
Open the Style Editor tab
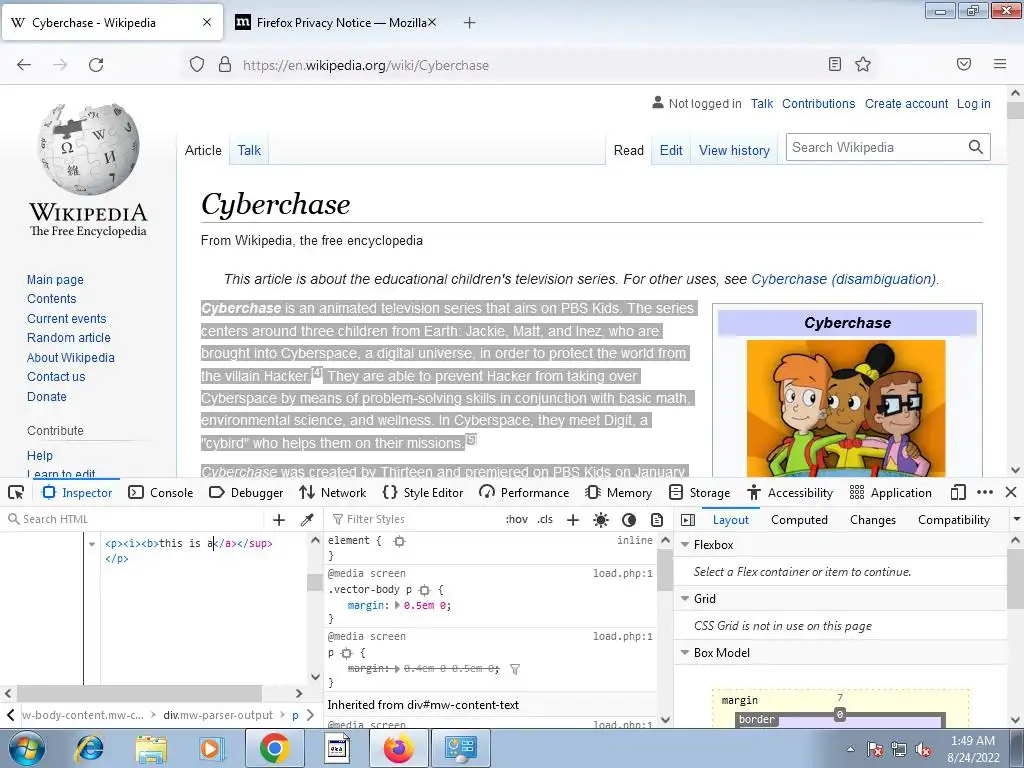pos(423,492)
